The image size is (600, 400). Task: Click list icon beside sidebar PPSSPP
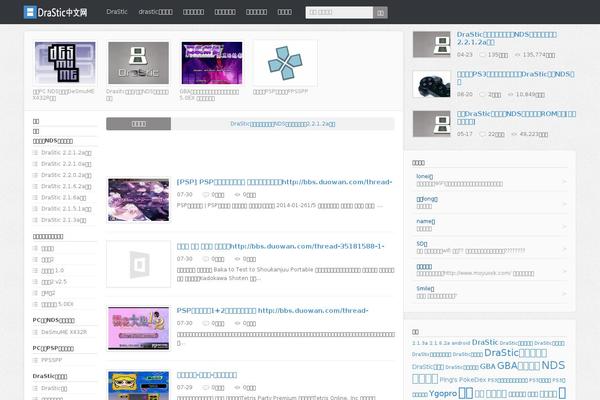tap(35, 360)
